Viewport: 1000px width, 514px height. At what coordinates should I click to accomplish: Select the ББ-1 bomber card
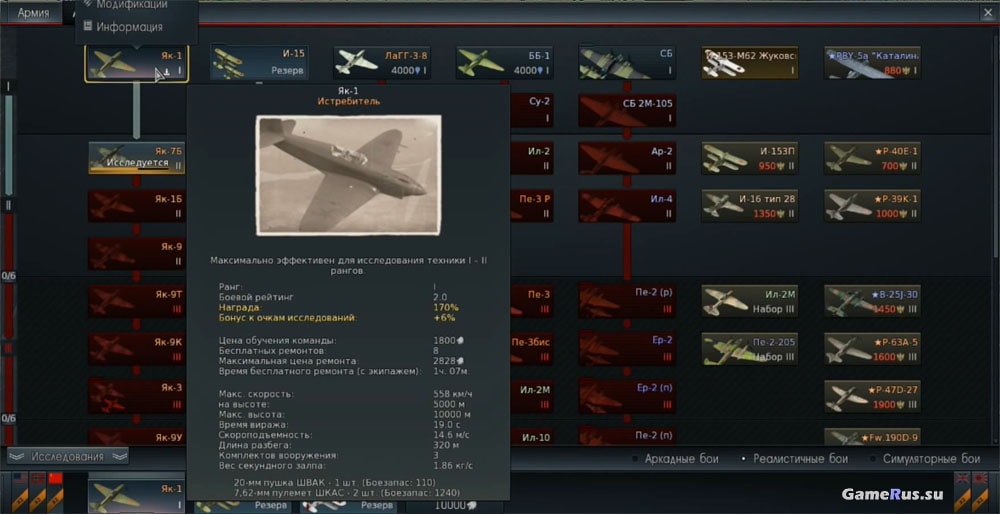coord(504,62)
